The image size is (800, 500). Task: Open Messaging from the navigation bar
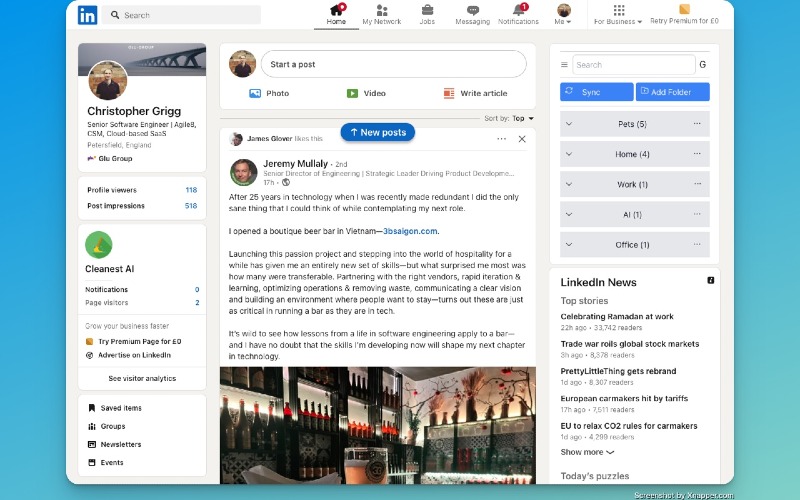pyautogui.click(x=472, y=14)
